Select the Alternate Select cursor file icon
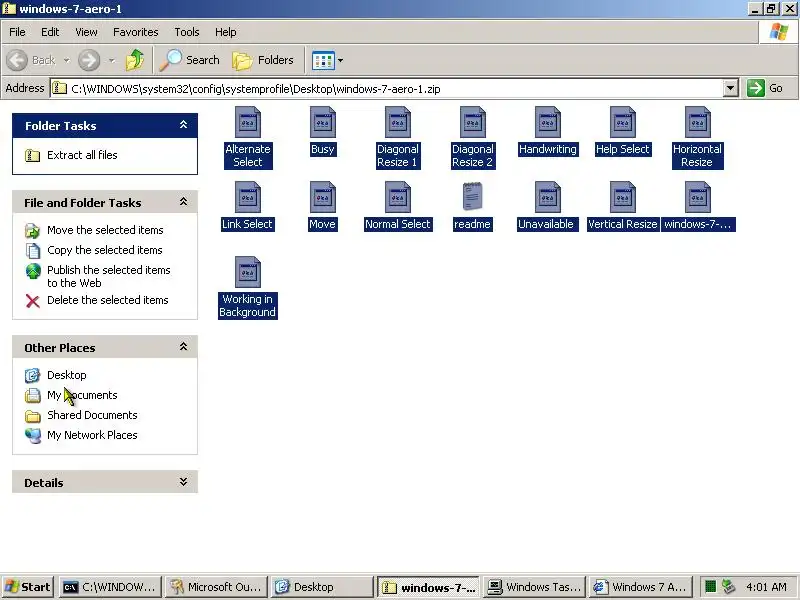The image size is (800, 600). click(248, 122)
